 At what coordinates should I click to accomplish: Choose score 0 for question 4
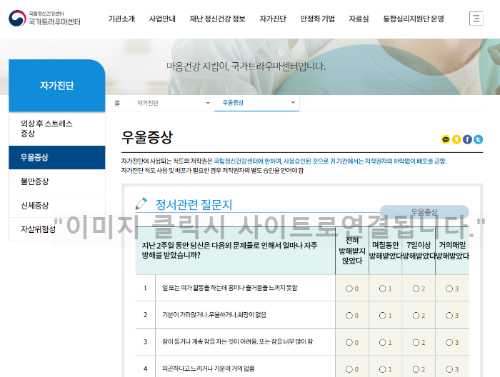[349, 369]
